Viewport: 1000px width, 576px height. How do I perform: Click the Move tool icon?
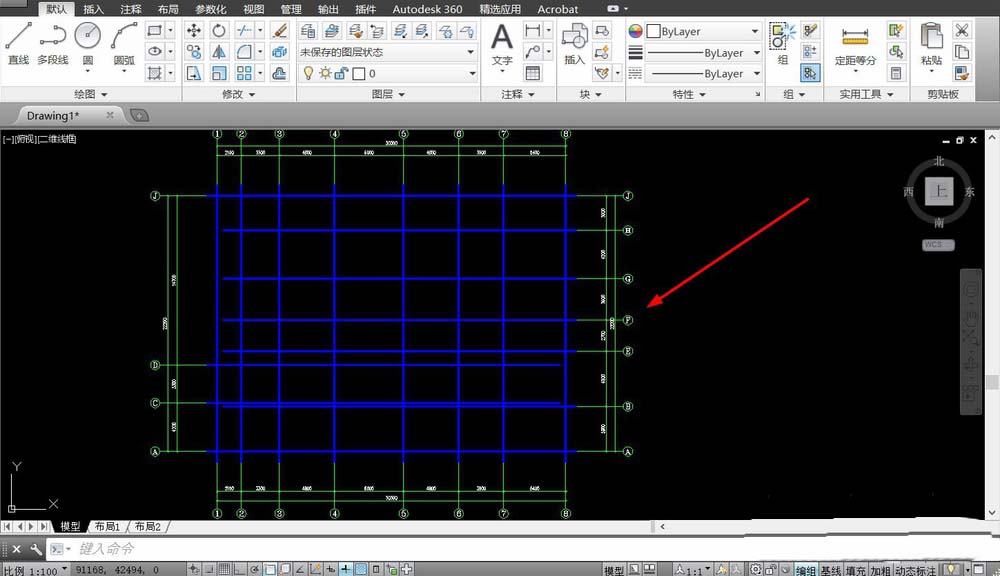tap(194, 31)
